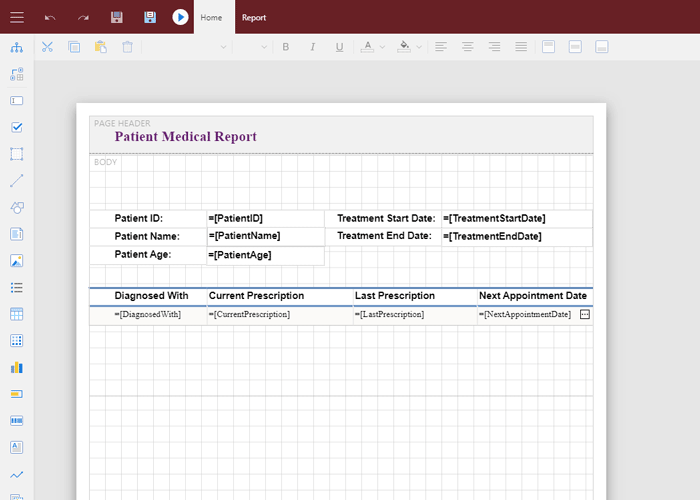The image size is (700, 500).
Task: Open the hamburger main menu
Action: tap(17, 17)
